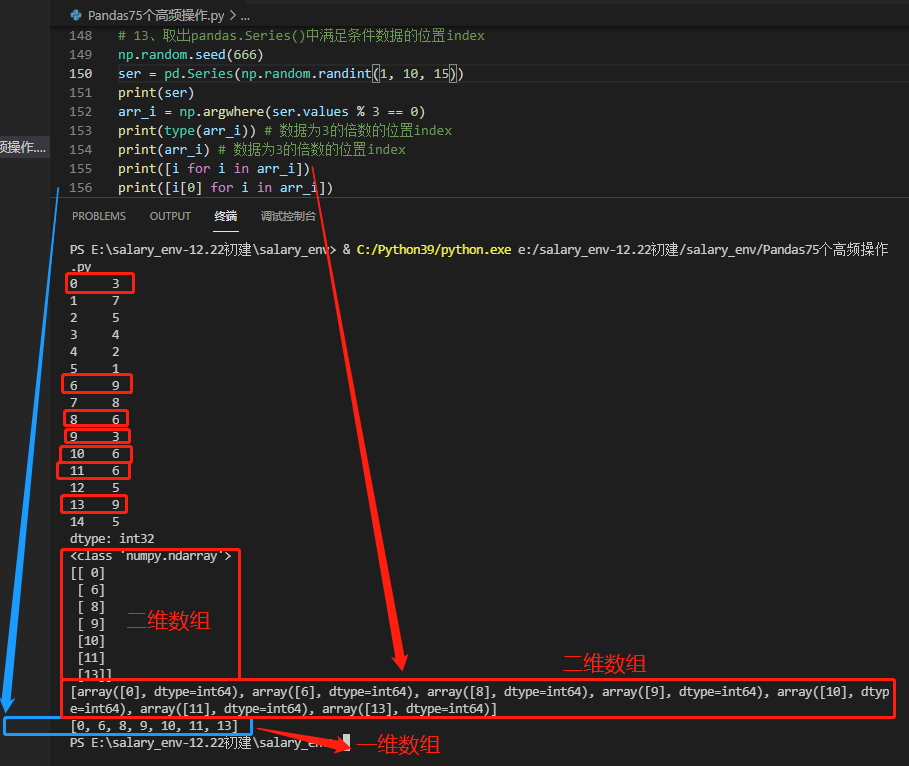Click the comment line about pandas.Series() index
The image size is (909, 766).
[301, 36]
